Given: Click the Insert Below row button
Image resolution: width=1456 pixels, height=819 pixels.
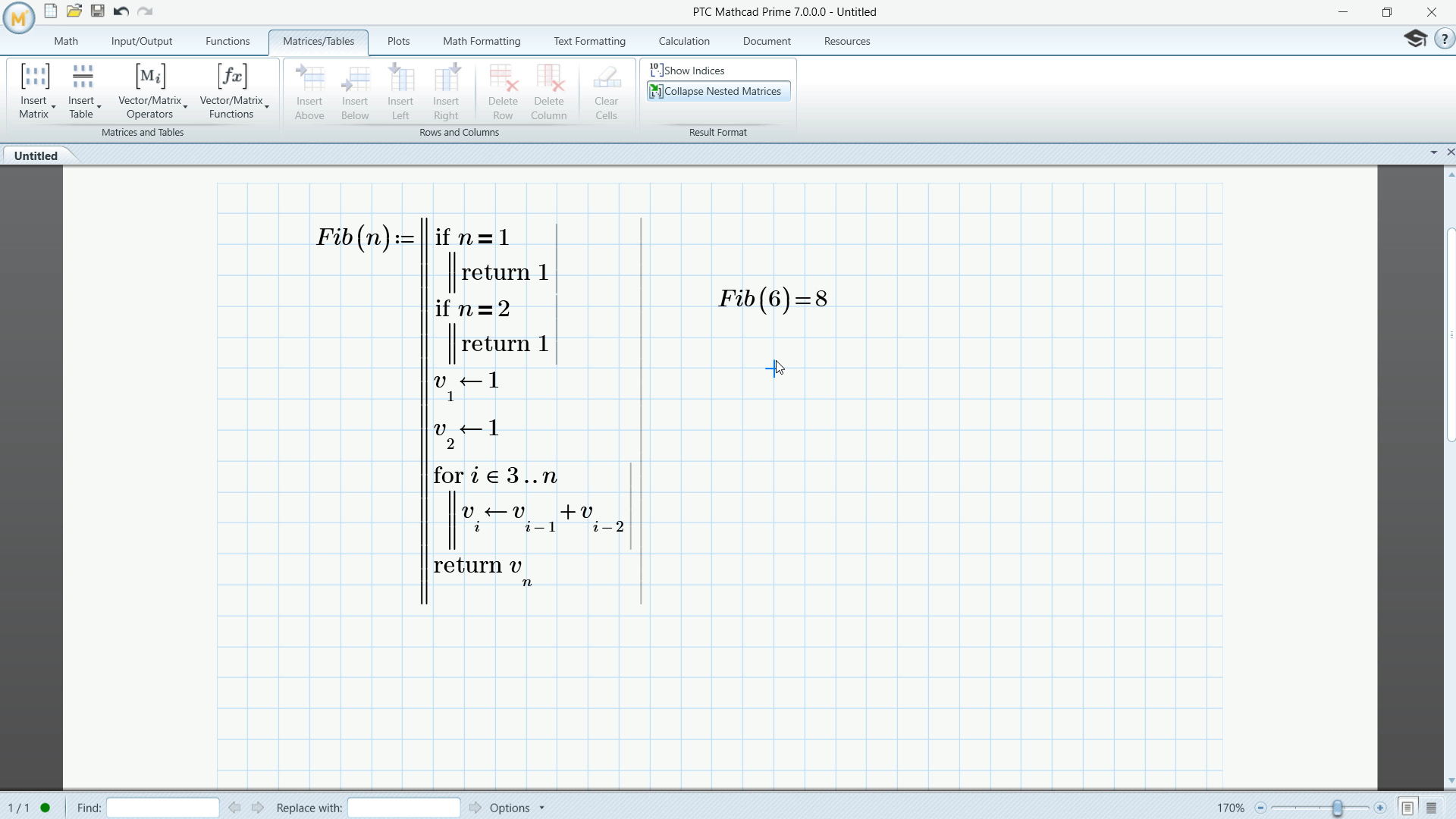Looking at the screenshot, I should pyautogui.click(x=355, y=92).
